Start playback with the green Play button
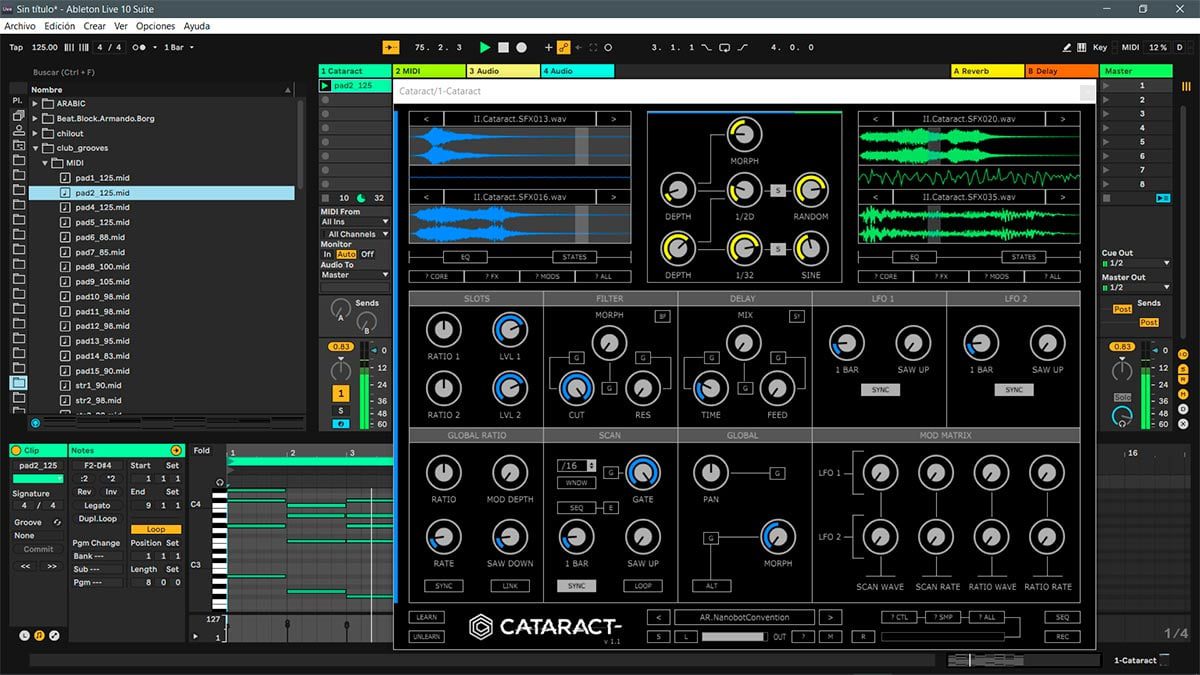 [x=485, y=47]
